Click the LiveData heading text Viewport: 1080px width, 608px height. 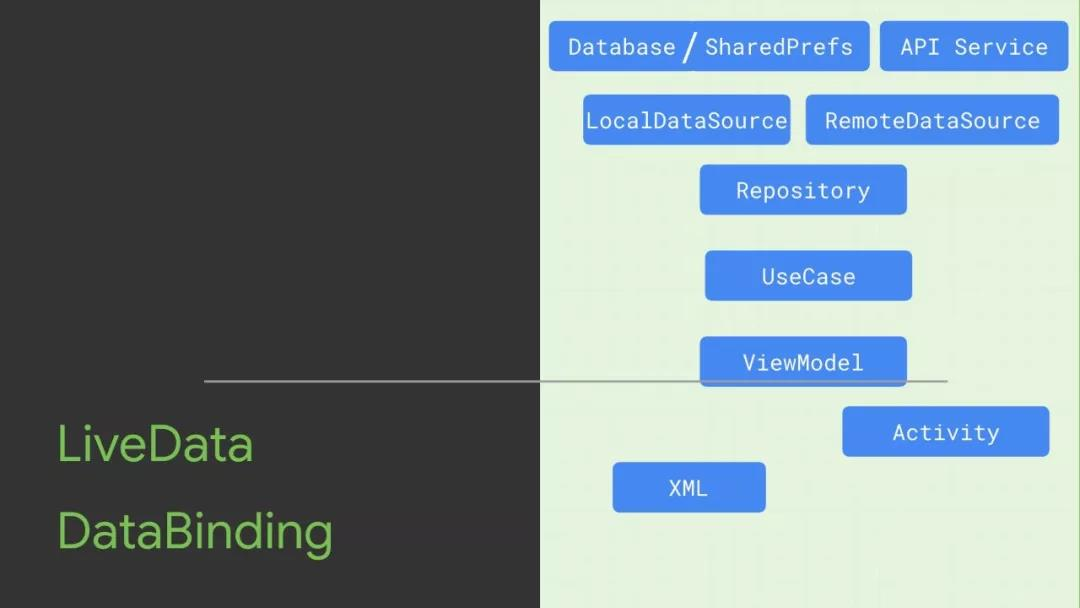coord(155,444)
